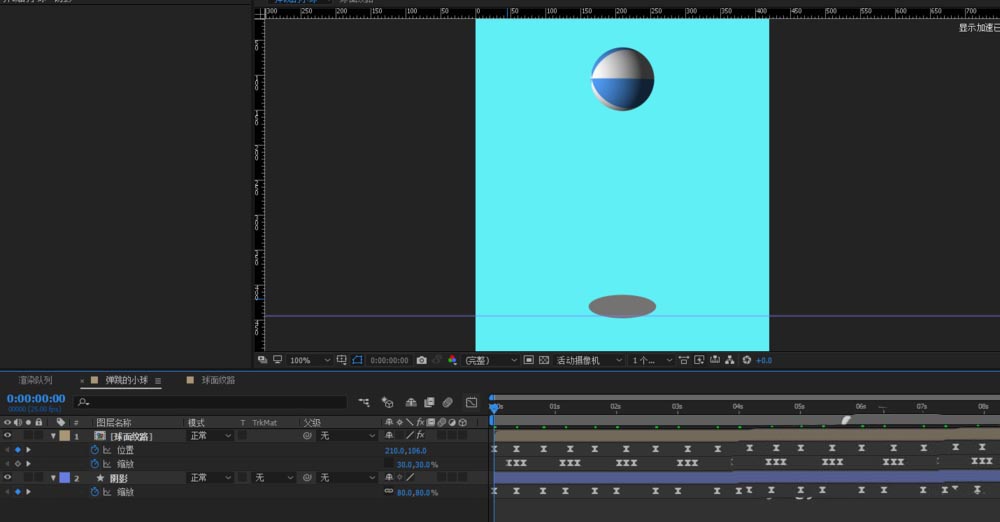Toggle the hide shy layers icon

pos(411,402)
